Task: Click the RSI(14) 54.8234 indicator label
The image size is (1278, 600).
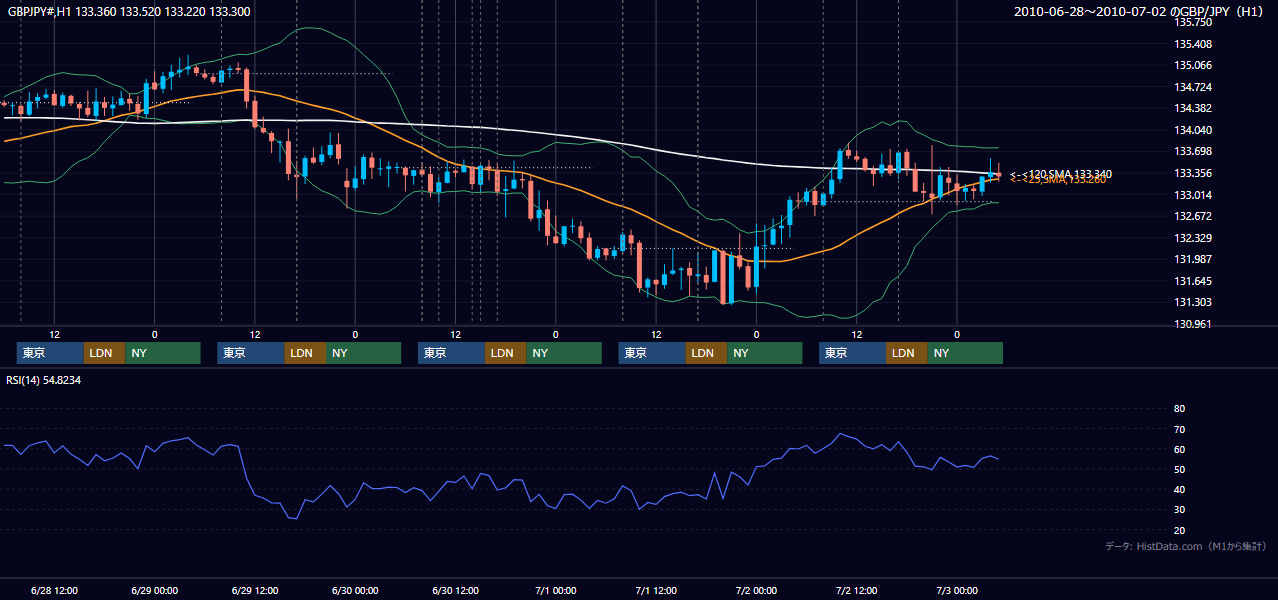Action: coord(44,381)
